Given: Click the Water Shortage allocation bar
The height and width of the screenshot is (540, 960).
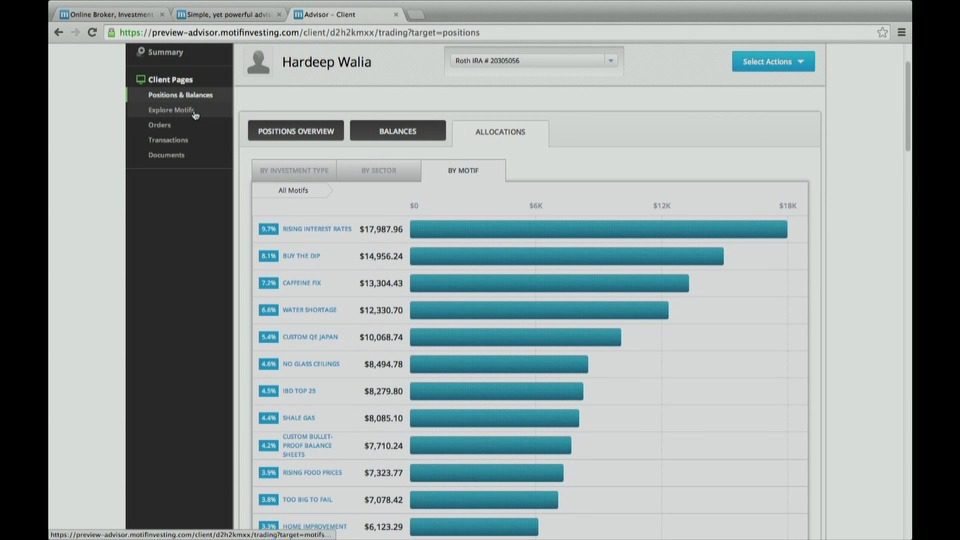Looking at the screenshot, I should point(539,310).
